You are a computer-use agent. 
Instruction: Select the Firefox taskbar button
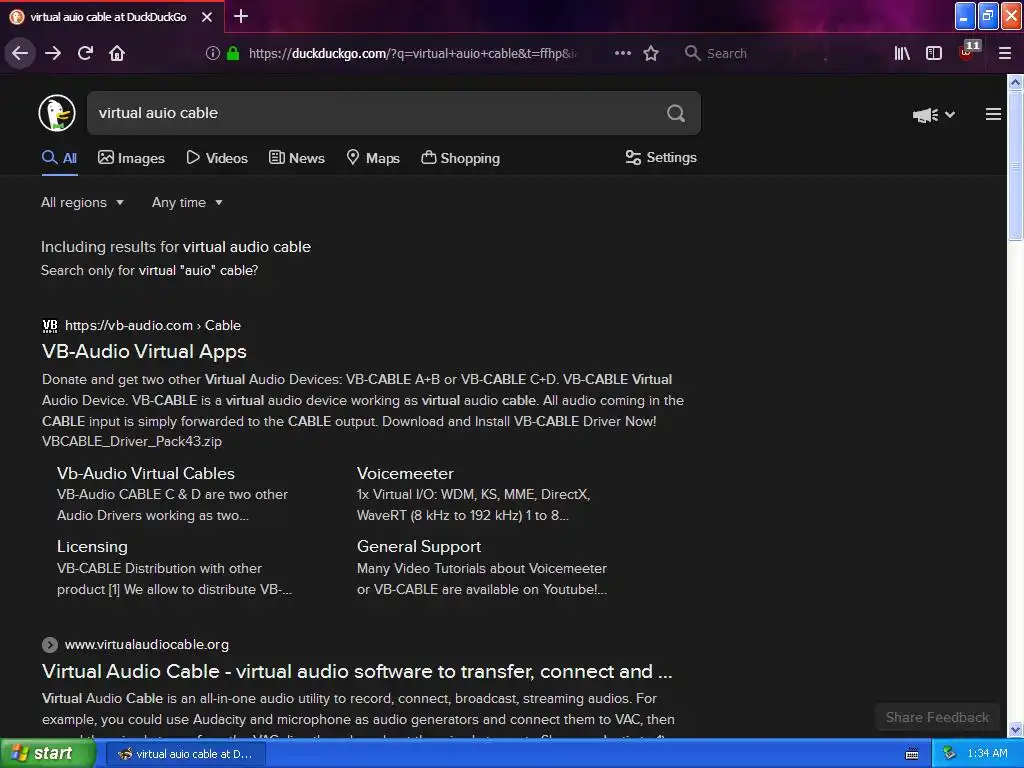pos(185,754)
